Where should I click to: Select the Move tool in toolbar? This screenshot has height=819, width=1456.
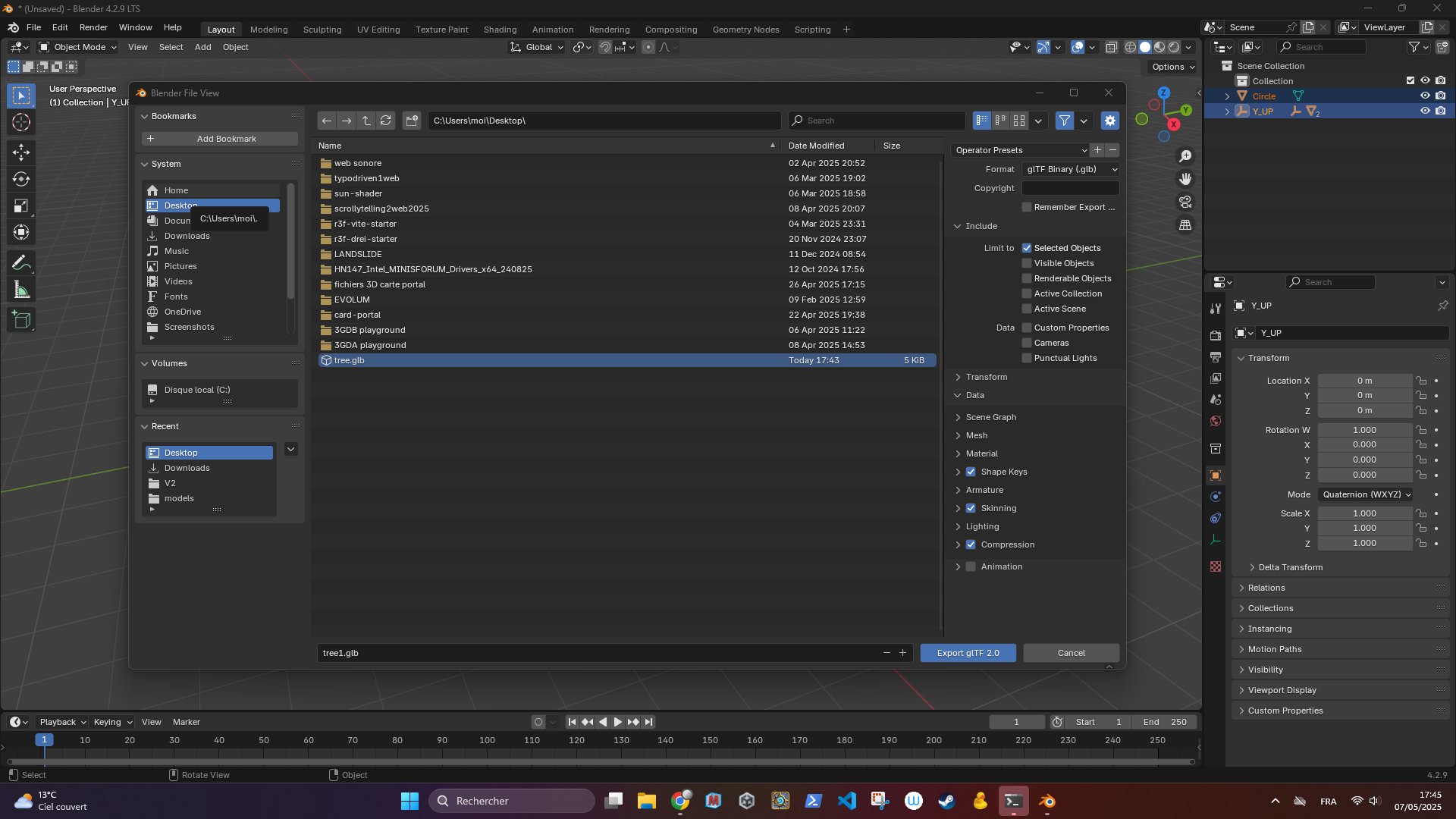[21, 152]
